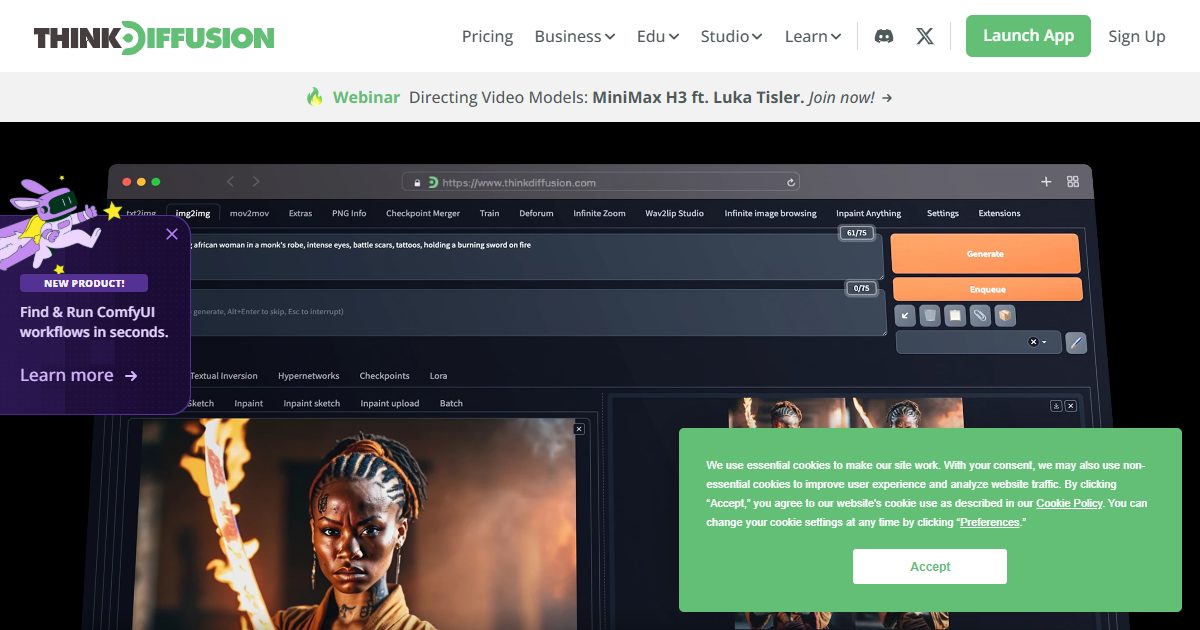
Task: Open the Inpaint Anything tab
Action: [x=868, y=213]
